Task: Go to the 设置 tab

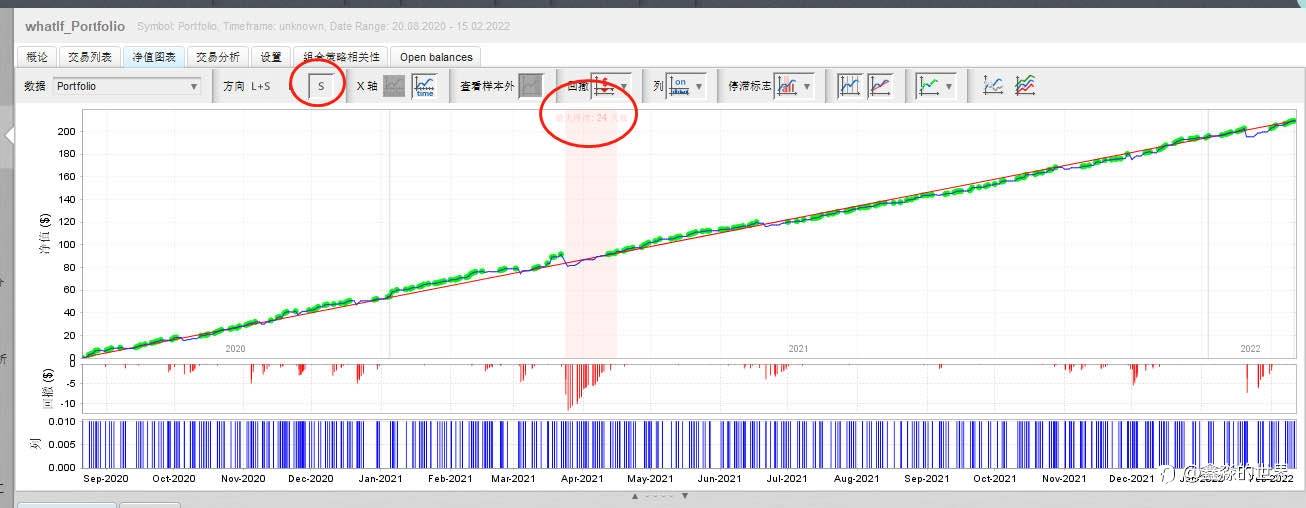Action: click(271, 57)
